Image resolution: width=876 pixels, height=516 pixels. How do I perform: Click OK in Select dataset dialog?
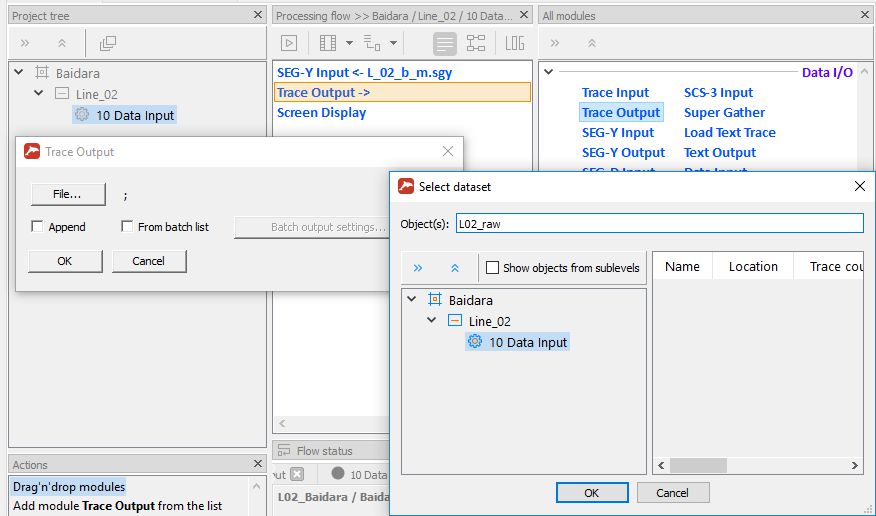[x=592, y=493]
